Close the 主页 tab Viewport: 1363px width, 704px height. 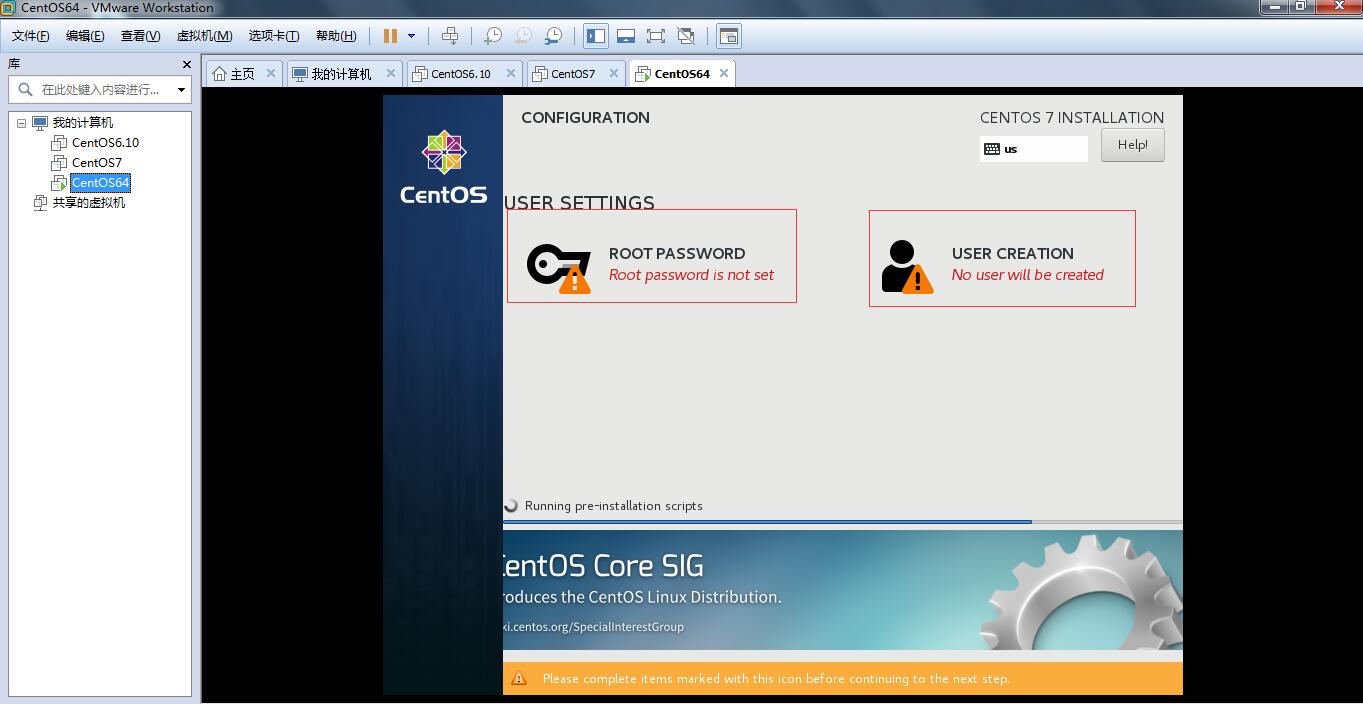pyautogui.click(x=270, y=73)
